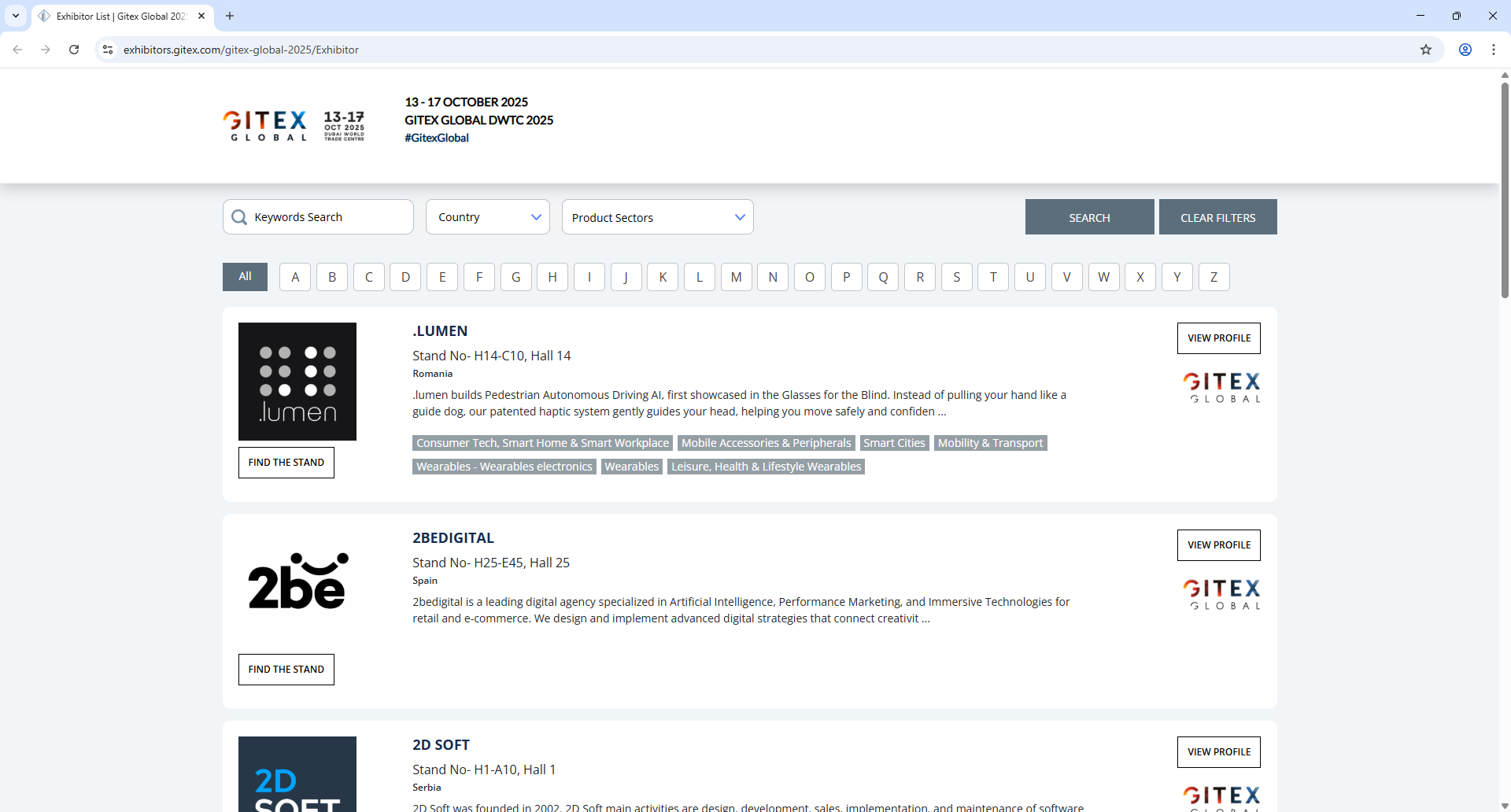Filter exhibitors by letter Z
This screenshot has width=1511, height=812.
[1214, 276]
